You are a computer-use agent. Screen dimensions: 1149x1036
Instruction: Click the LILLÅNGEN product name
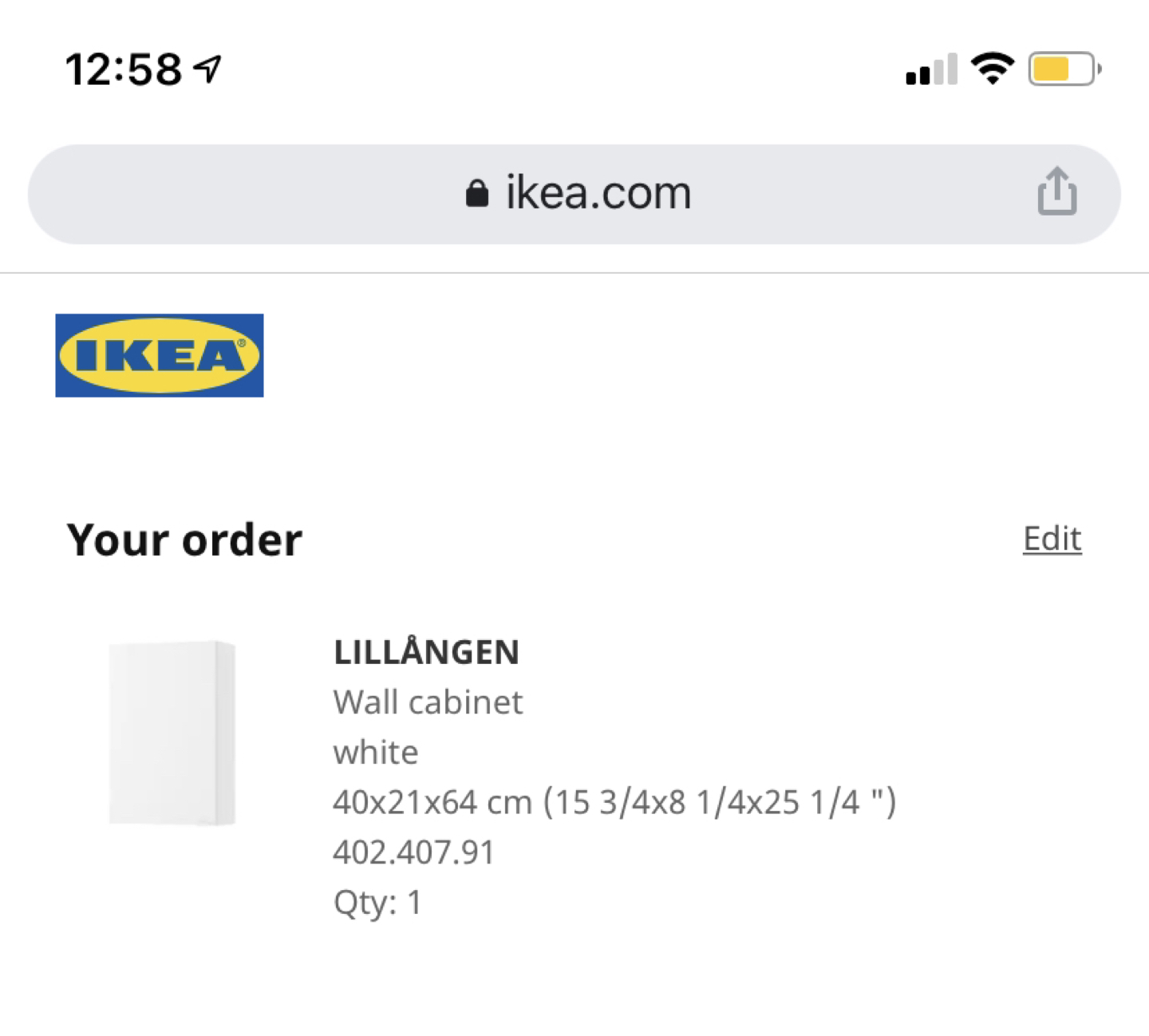[426, 651]
